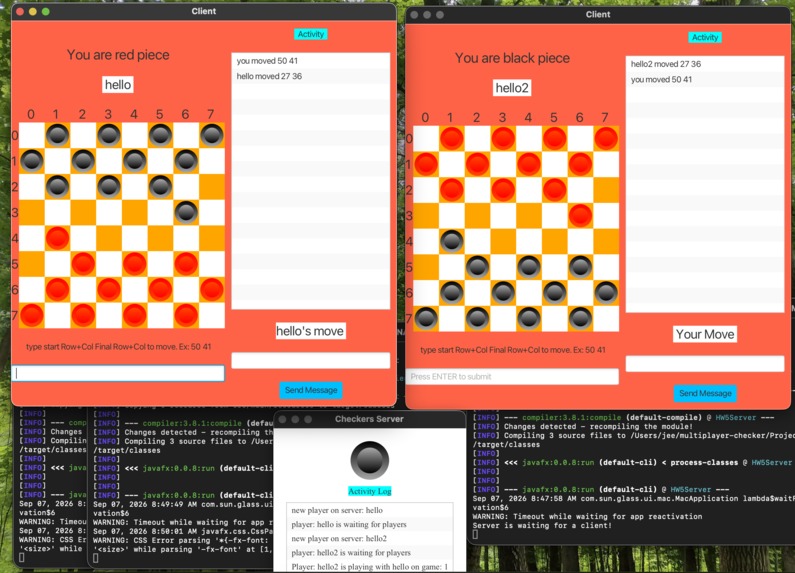Viewport: 795px width, 573px height.
Task: Click red piece row 0 column 1 on hello2's board
Action: coord(451,138)
